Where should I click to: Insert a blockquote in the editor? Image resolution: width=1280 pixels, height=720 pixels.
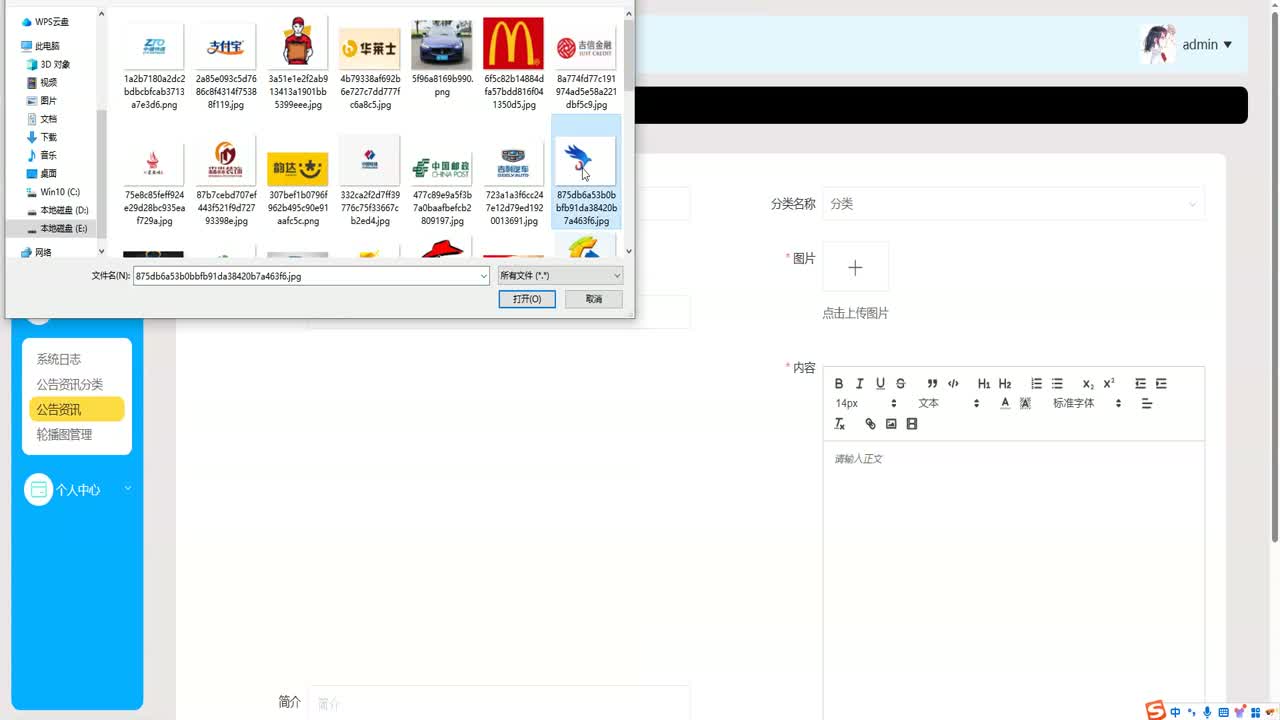[x=932, y=383]
